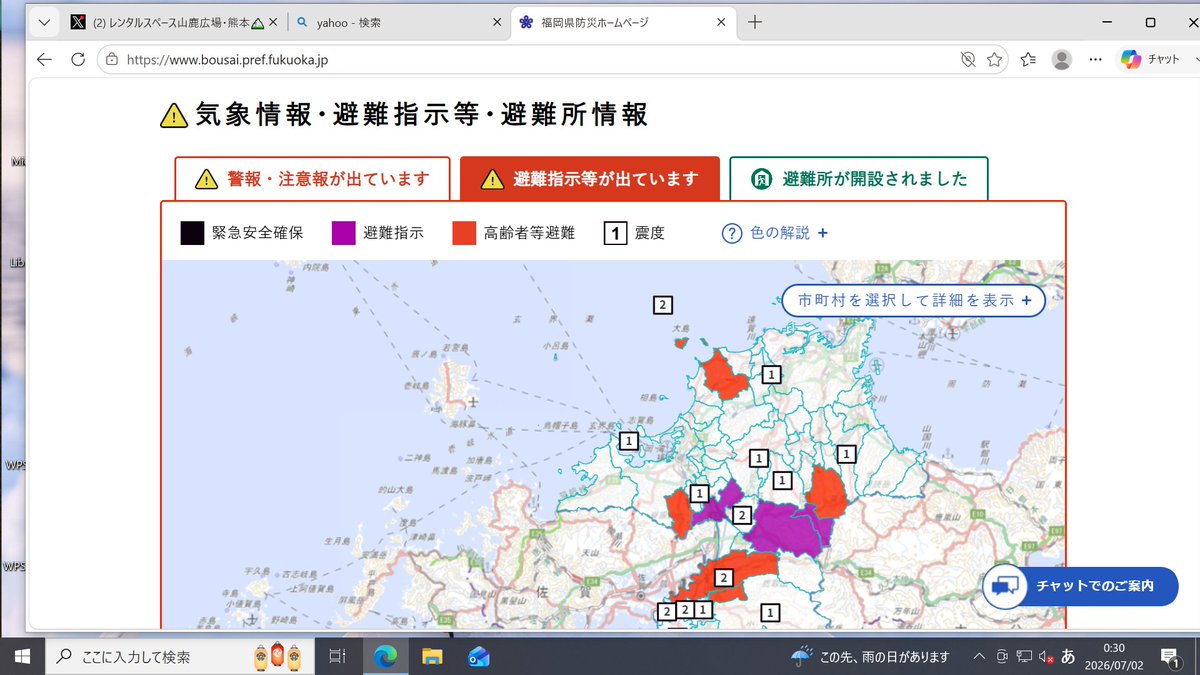Open the tab actions dropdown in Edge
This screenshot has height=675, width=1200.
(44, 22)
